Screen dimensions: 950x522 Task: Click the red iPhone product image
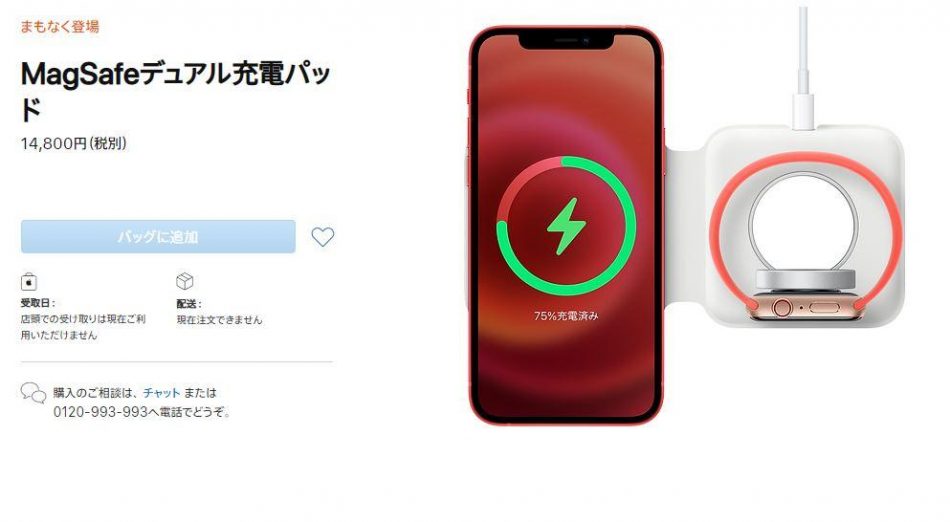coord(566,225)
